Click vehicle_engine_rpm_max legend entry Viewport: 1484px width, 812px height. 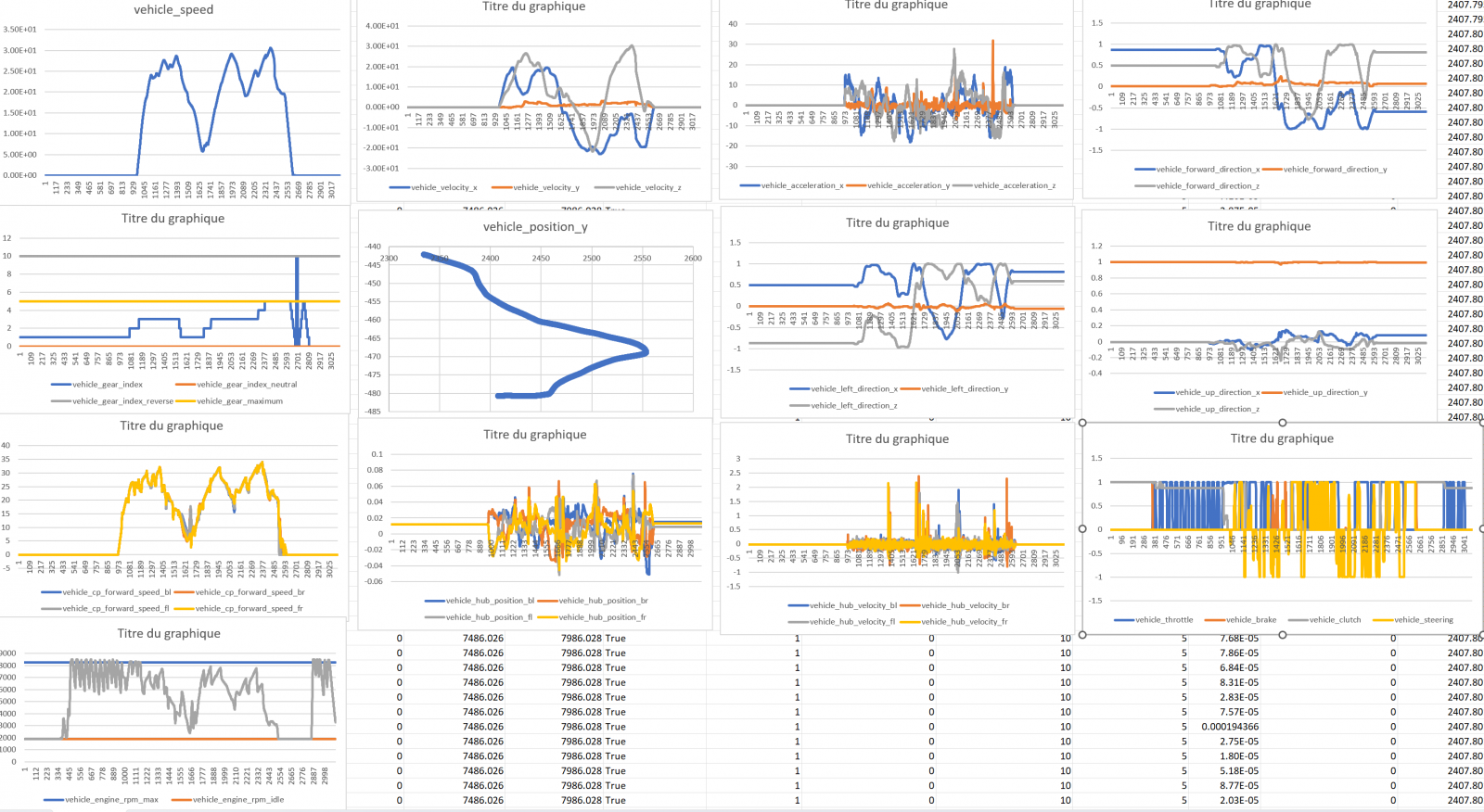pyautogui.click(x=101, y=800)
